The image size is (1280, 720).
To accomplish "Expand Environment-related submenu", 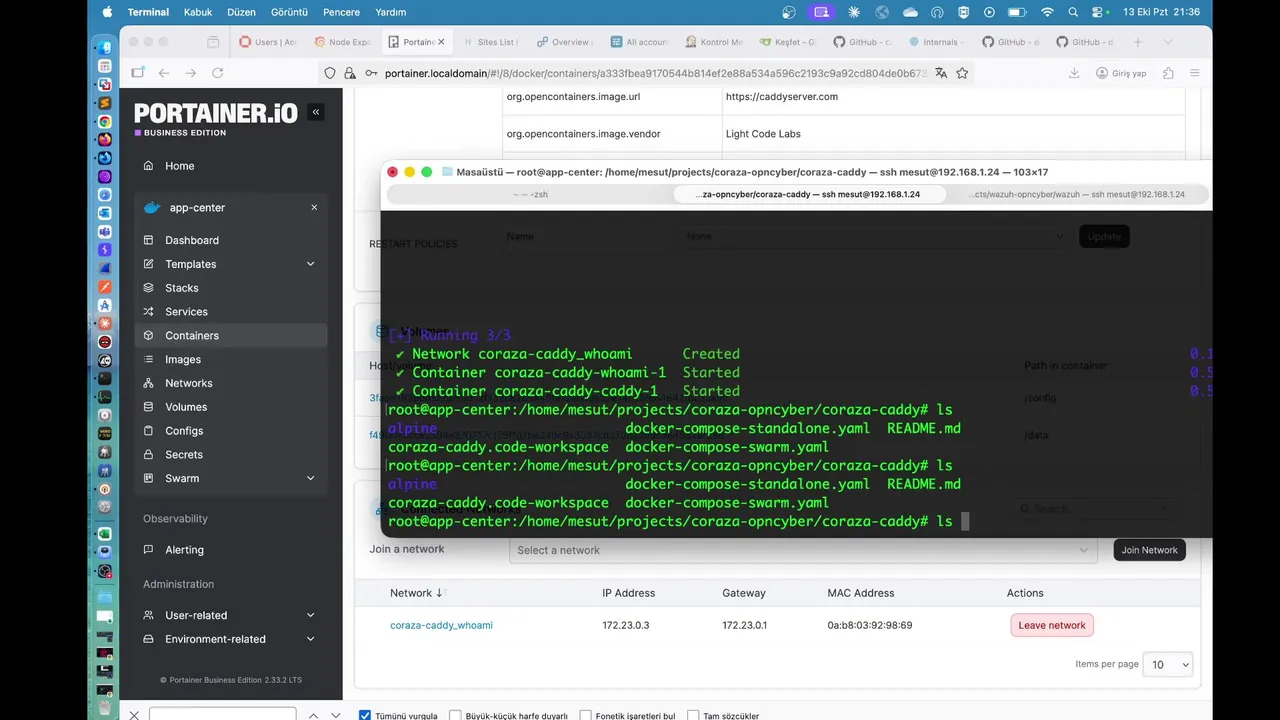I will [310, 639].
